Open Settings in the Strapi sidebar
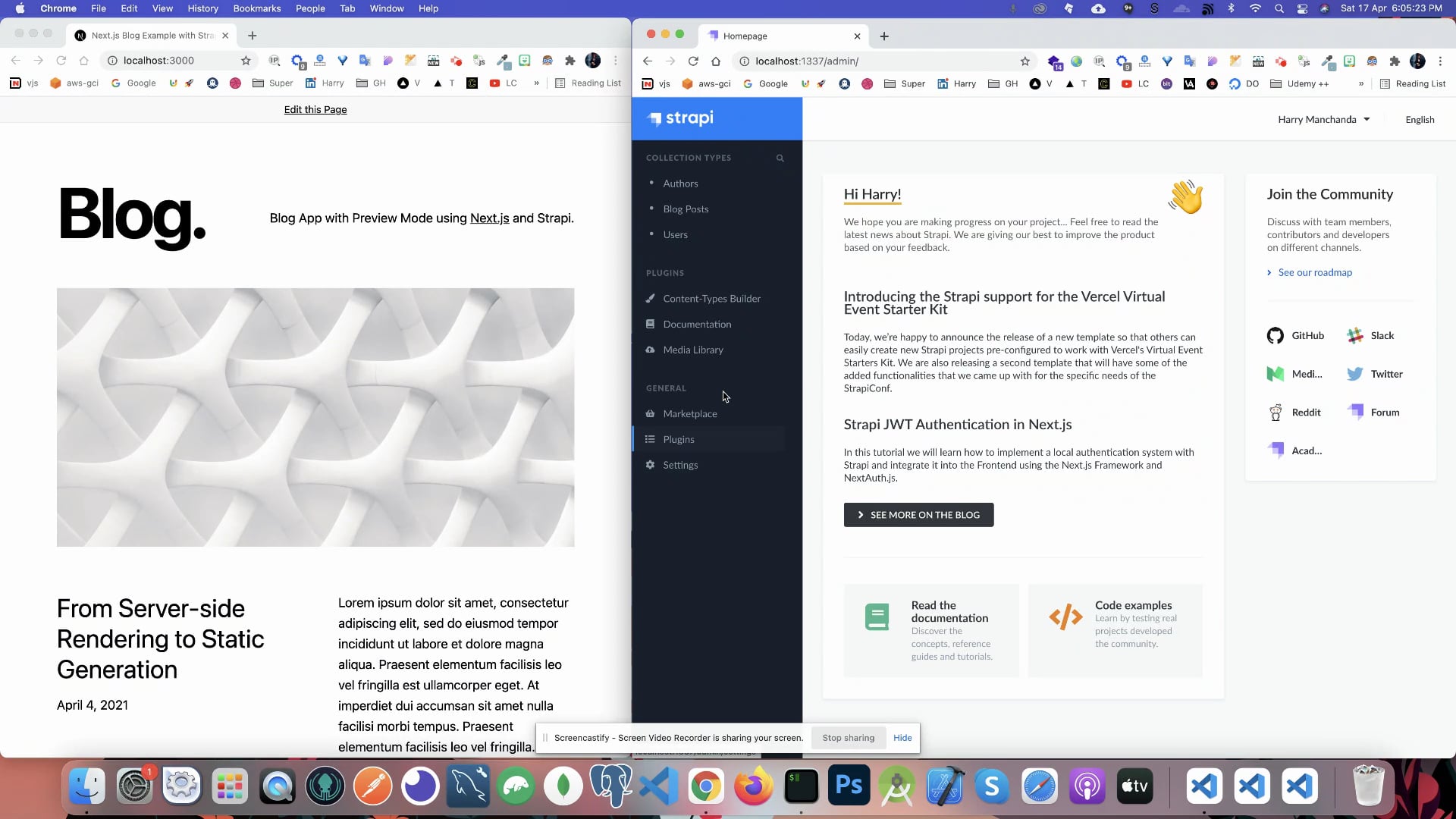1456x819 pixels. [x=679, y=465]
